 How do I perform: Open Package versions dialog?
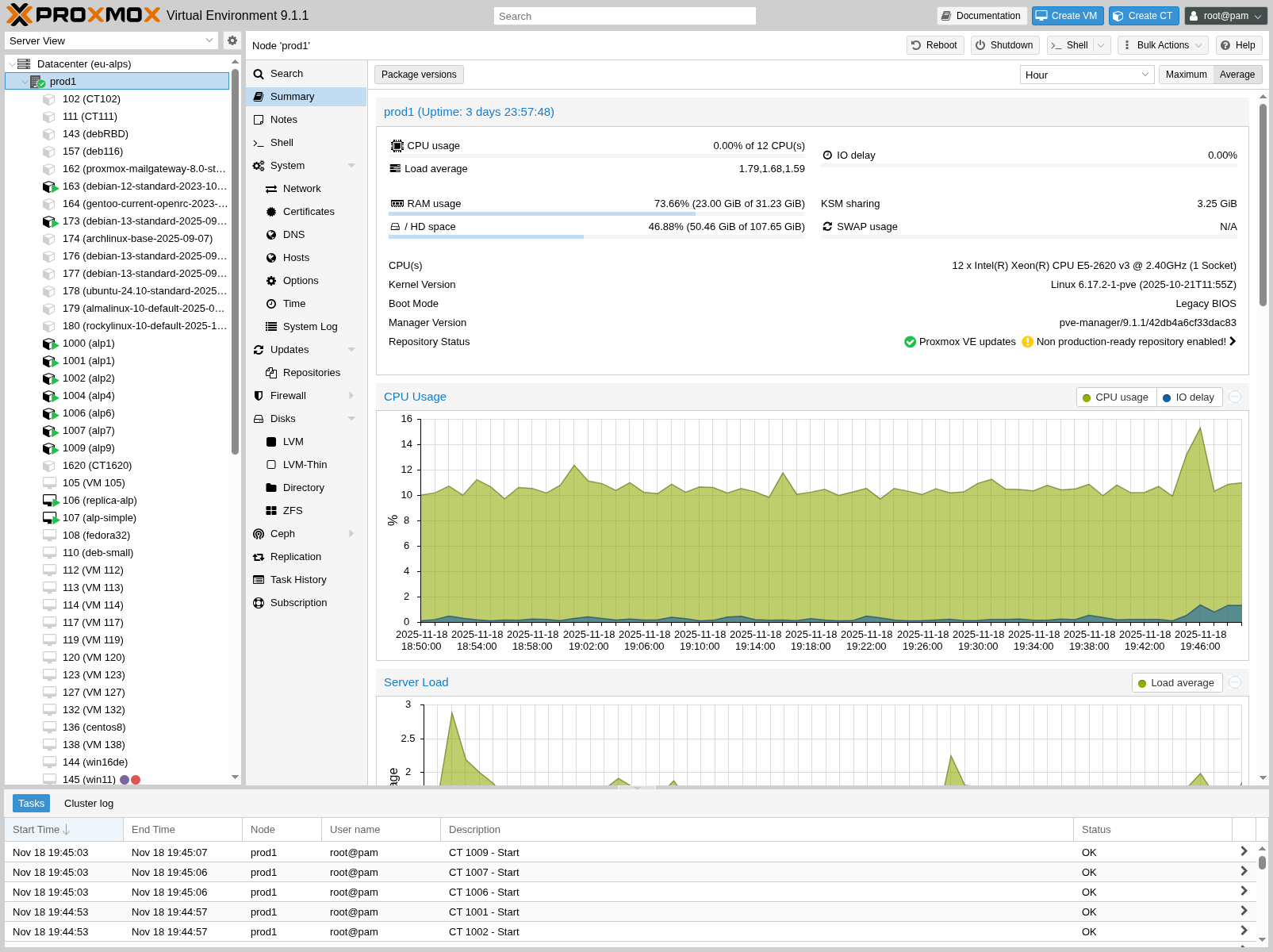coord(418,74)
